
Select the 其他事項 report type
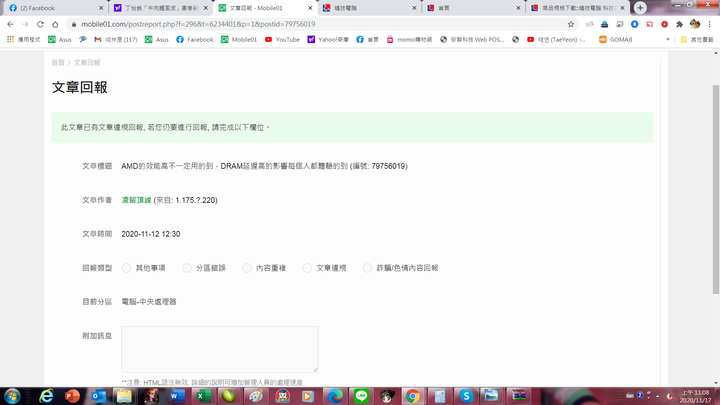pyautogui.click(x=126, y=268)
